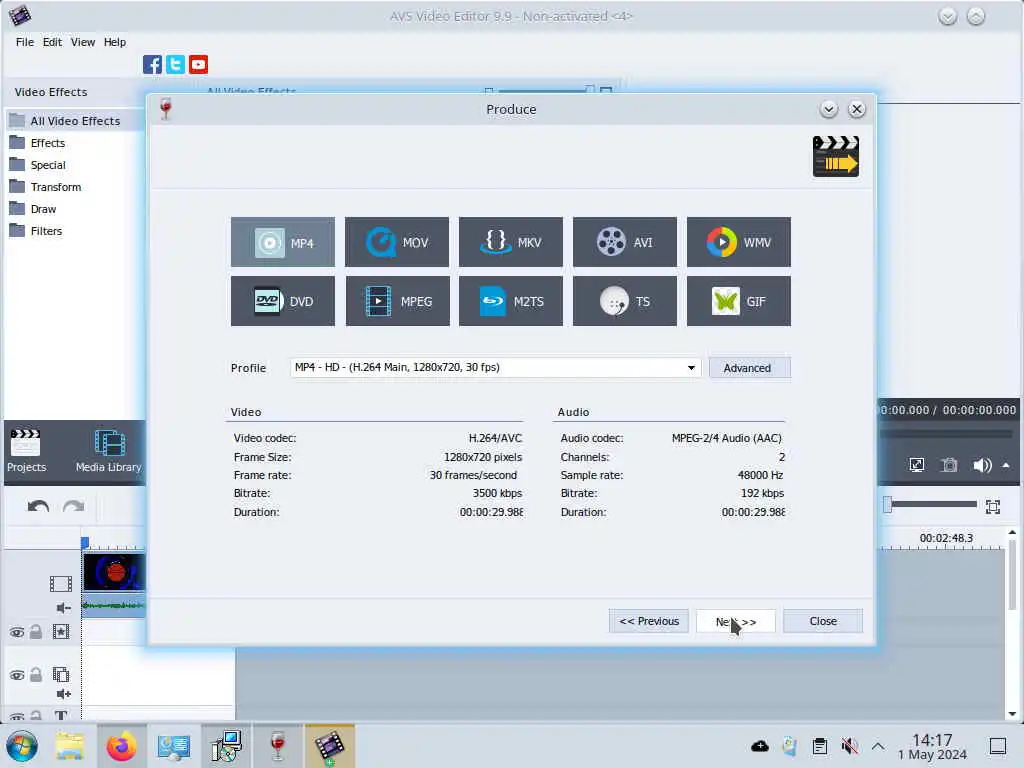The image size is (1024, 768).
Task: Toggle lock on overlay track
Action: 36,675
